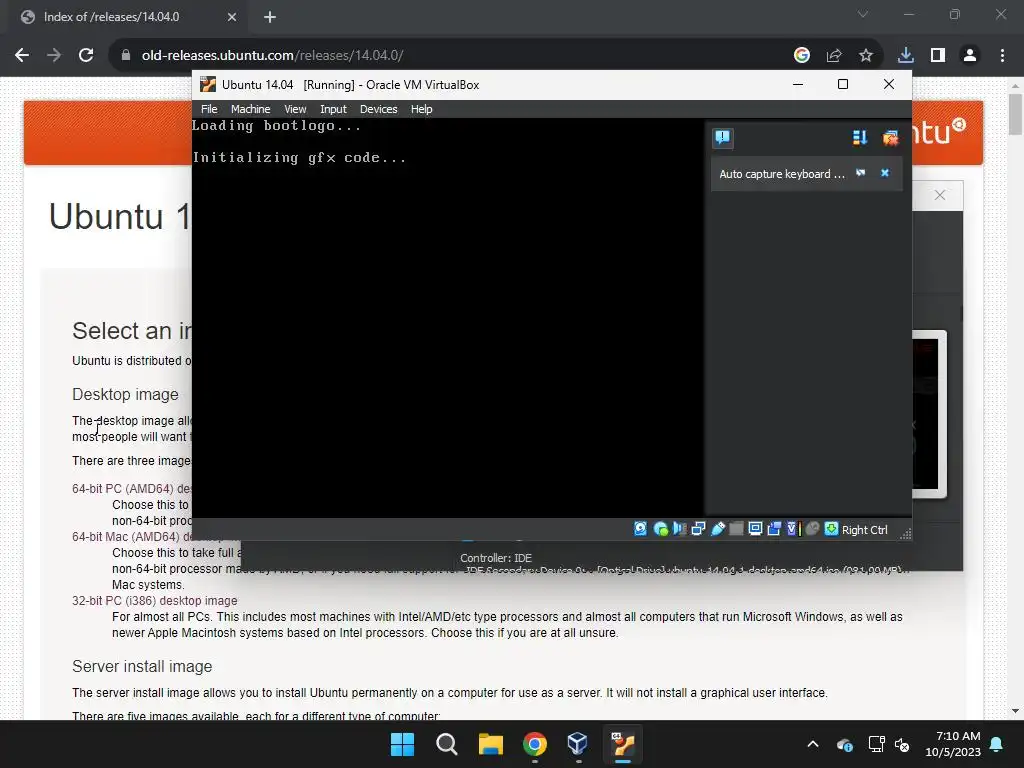Image resolution: width=1024 pixels, height=768 pixels.
Task: Open the Help menu in VirtualBox
Action: [421, 109]
